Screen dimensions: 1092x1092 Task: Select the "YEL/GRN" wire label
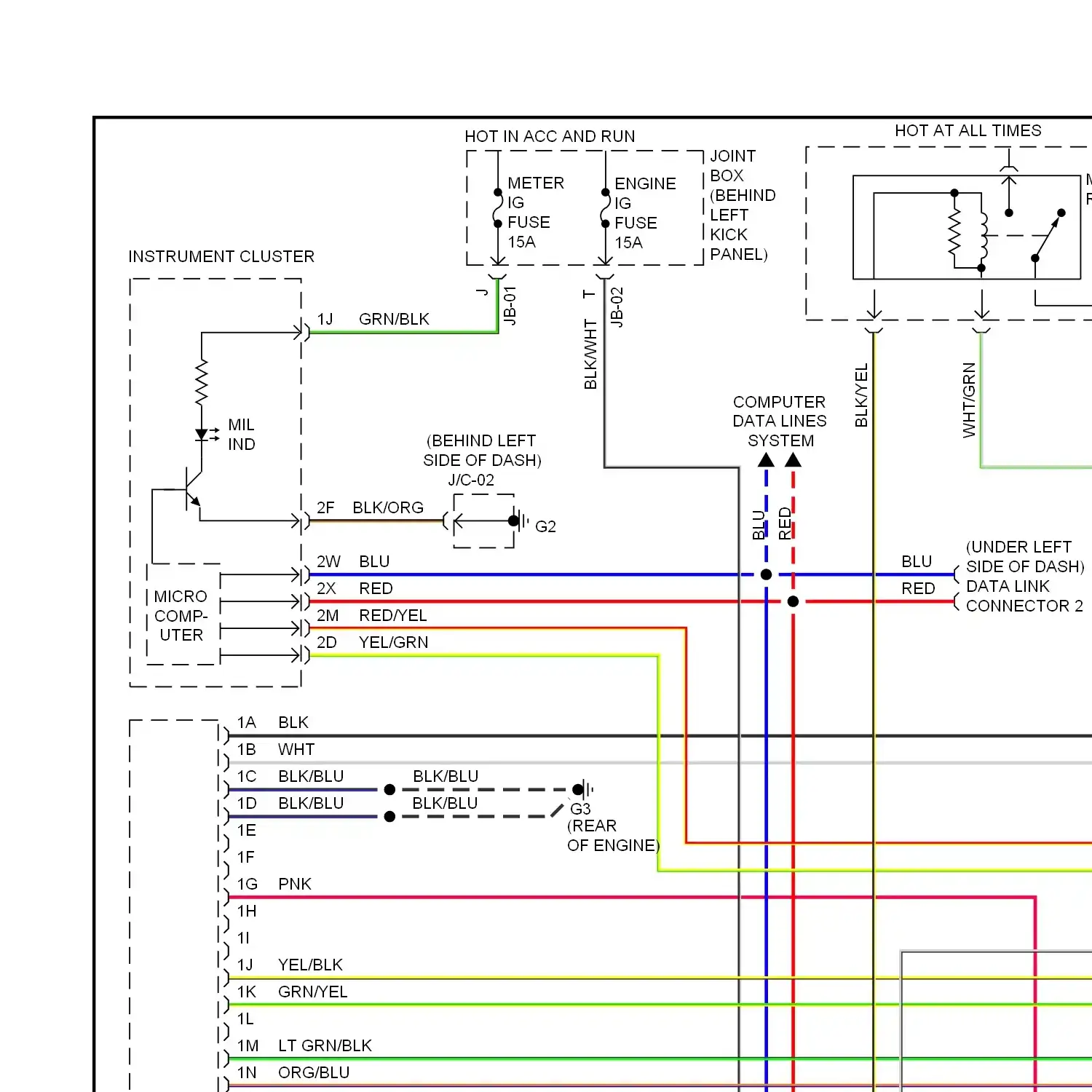394,642
